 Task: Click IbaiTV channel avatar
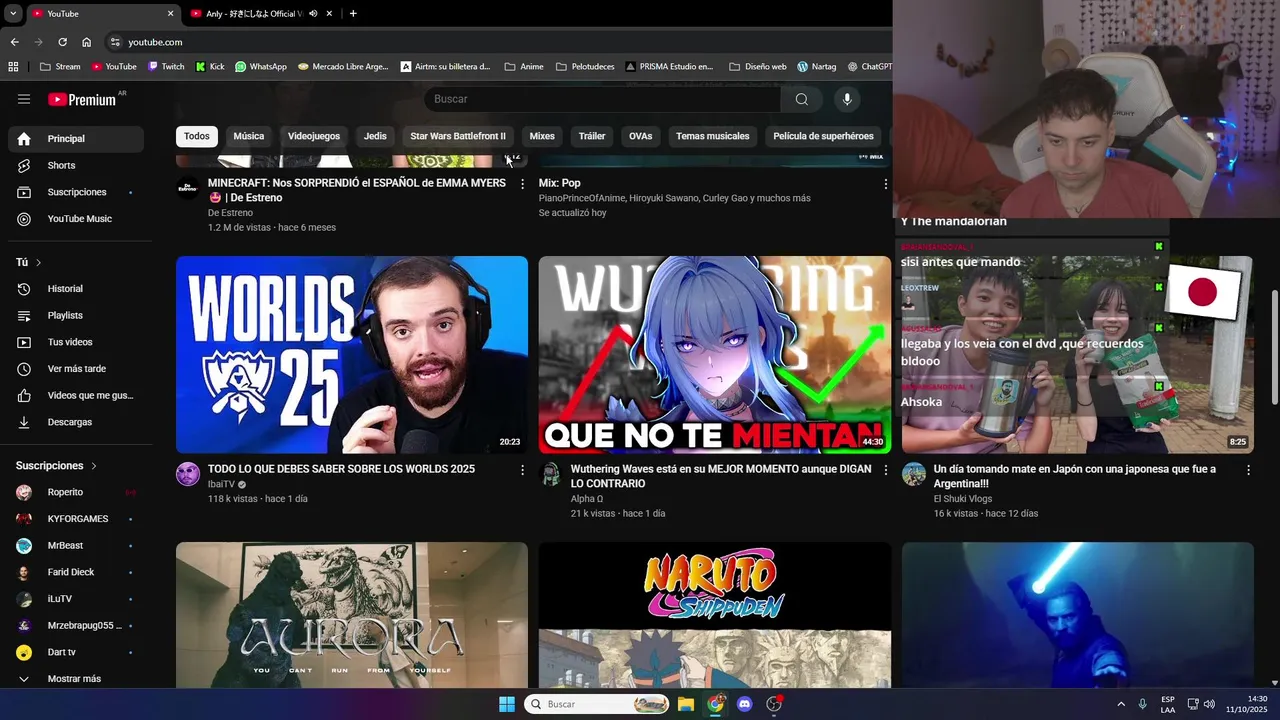pos(188,474)
